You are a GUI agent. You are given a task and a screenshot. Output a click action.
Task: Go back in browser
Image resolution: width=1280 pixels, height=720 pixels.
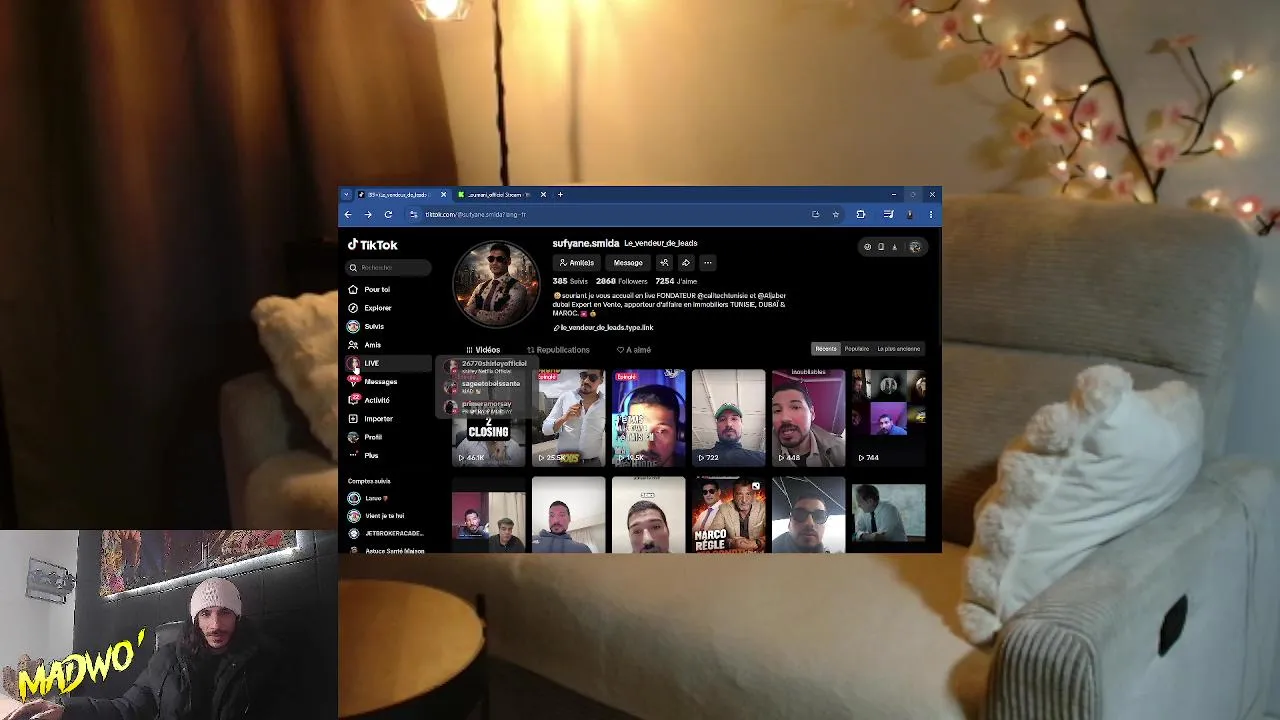coord(348,214)
